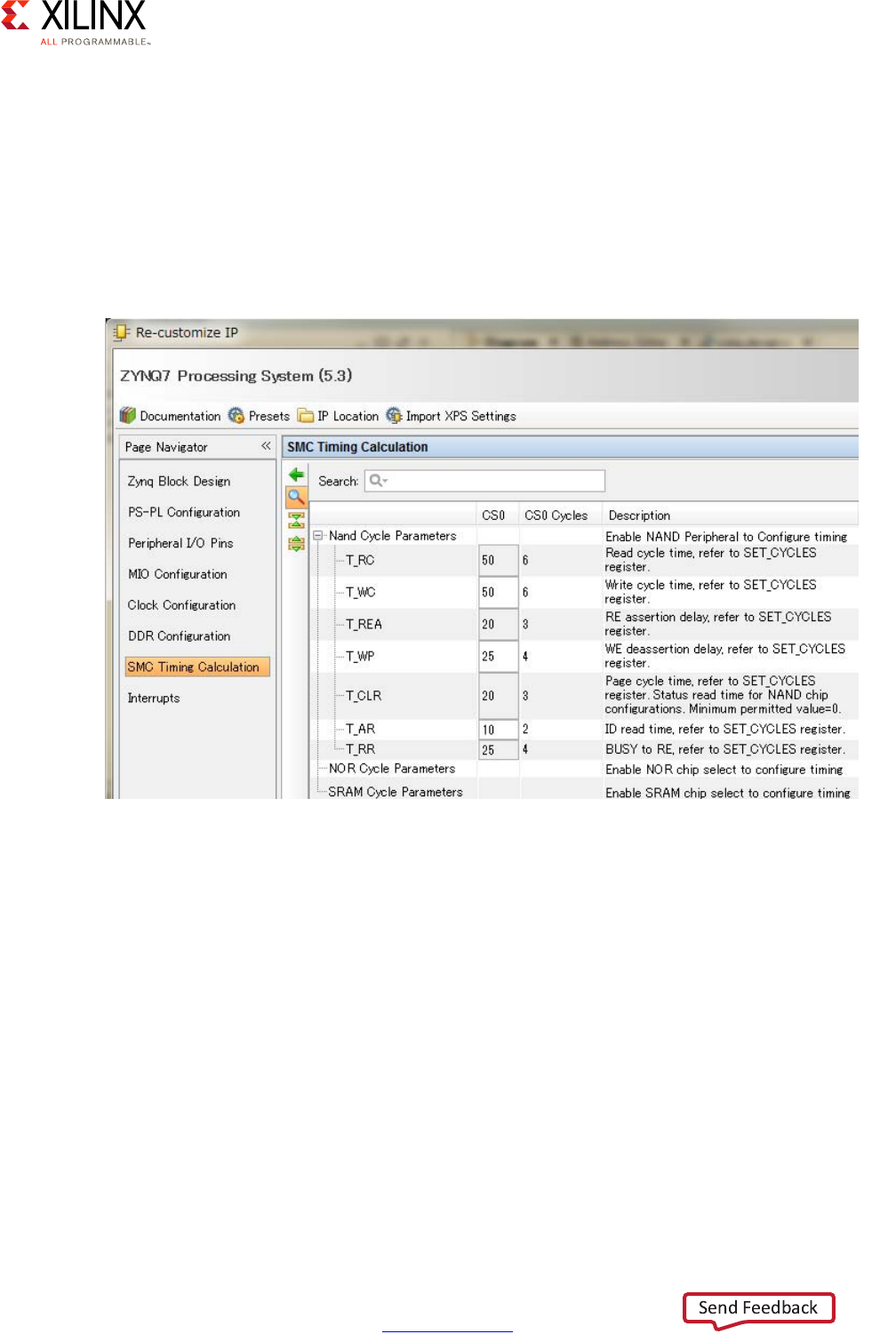The image size is (896, 1342).
Task: Edit T_WP CS0 value field
Action: (498, 657)
